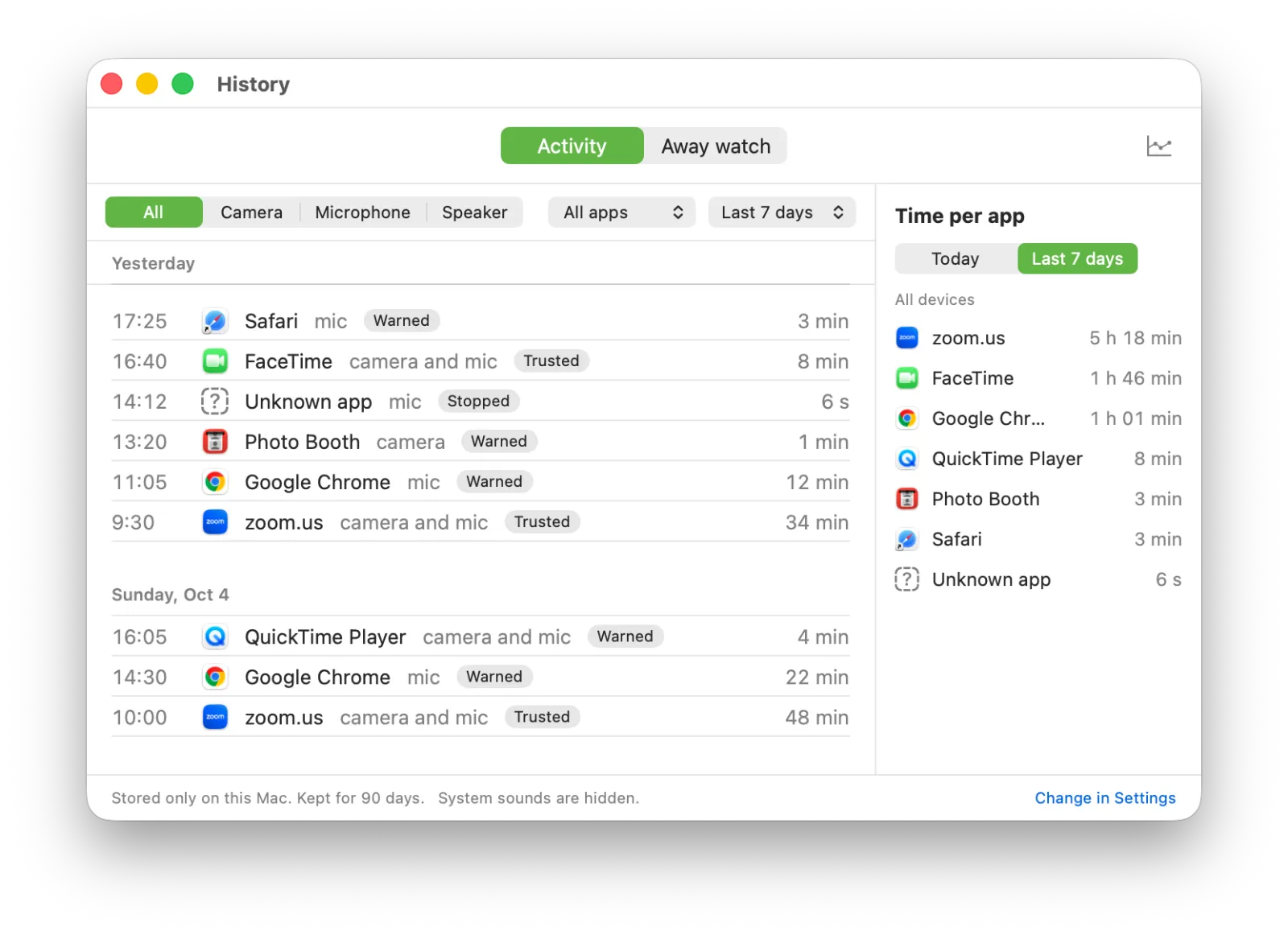Click the 22 min Google Chrome duration
Viewport: 1288px width, 935px height.
coord(817,678)
